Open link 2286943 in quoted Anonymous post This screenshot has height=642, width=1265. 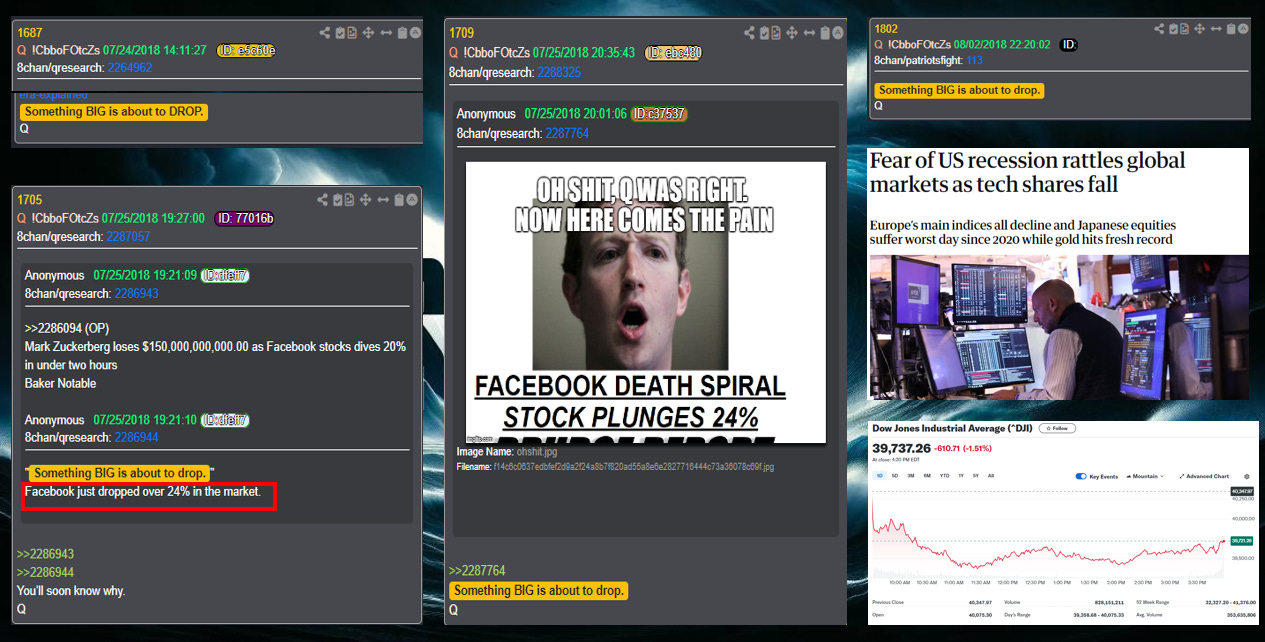137,293
